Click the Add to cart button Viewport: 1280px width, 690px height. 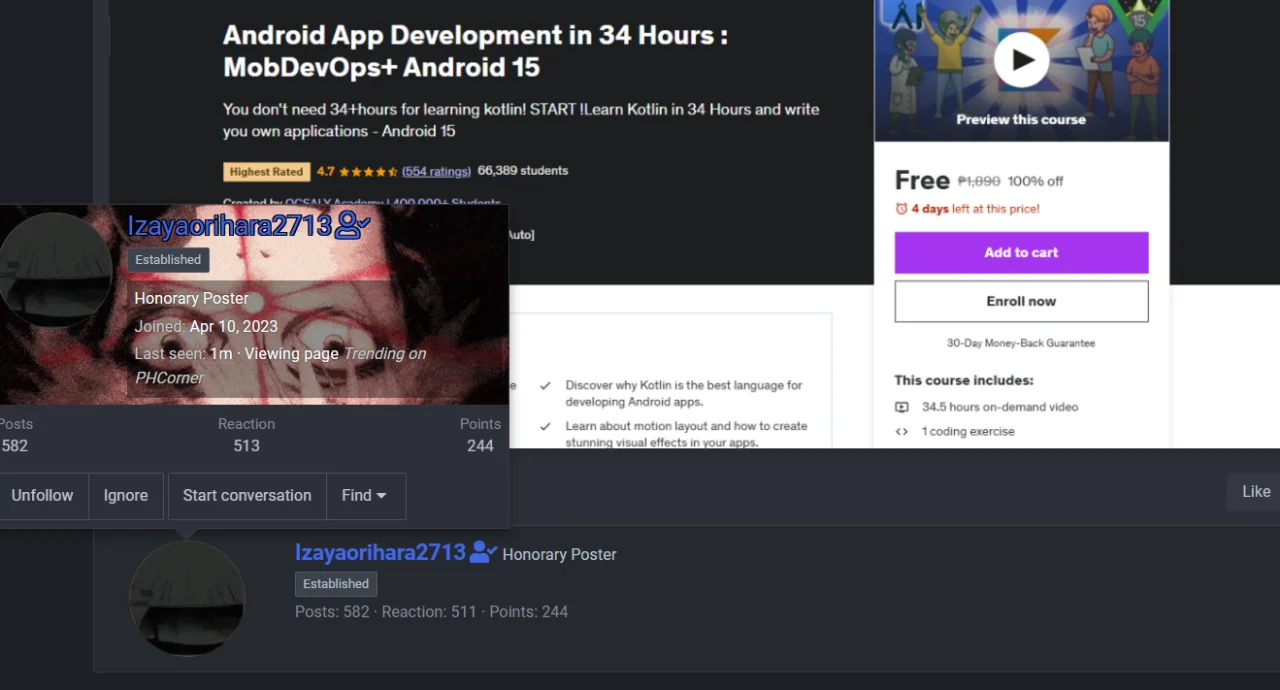pos(1021,253)
